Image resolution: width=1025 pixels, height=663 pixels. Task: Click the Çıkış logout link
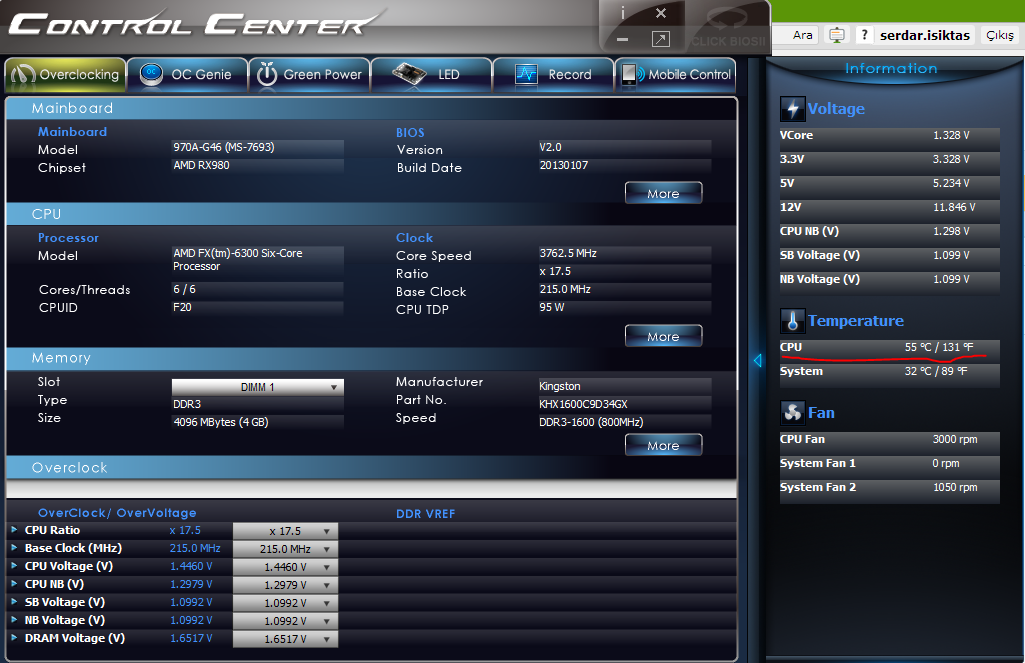[1000, 35]
